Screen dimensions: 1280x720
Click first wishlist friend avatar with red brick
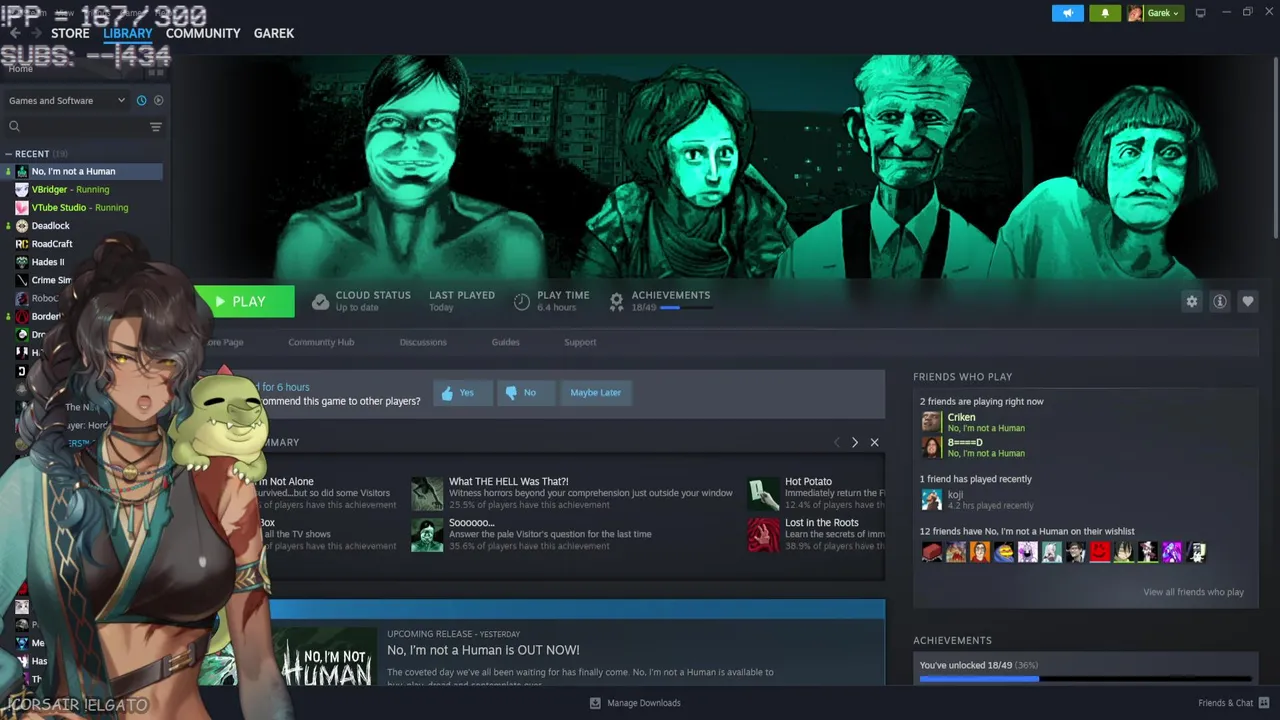click(931, 552)
